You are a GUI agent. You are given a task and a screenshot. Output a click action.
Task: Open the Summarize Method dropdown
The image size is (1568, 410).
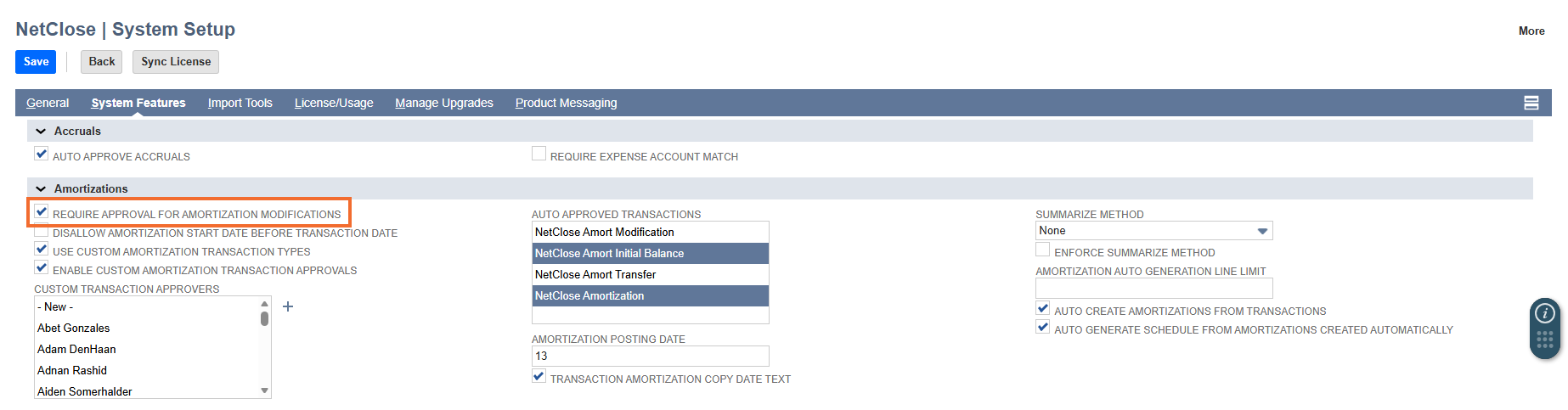pyautogui.click(x=1153, y=231)
